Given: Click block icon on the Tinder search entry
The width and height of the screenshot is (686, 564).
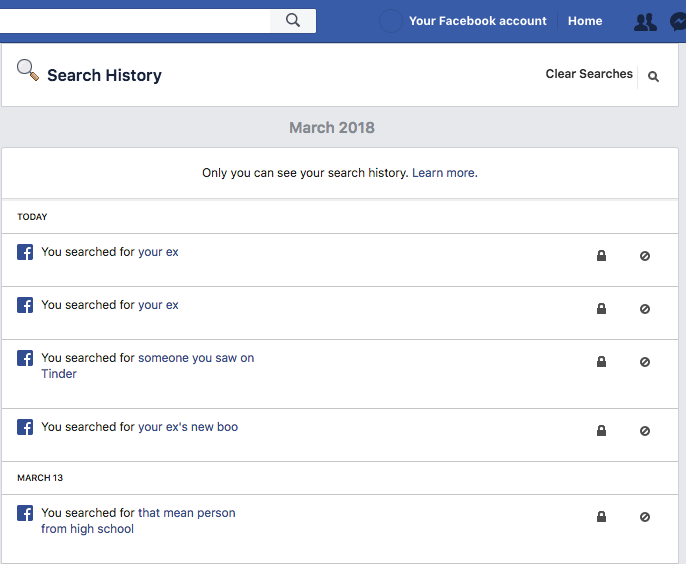Looking at the screenshot, I should [x=644, y=362].
